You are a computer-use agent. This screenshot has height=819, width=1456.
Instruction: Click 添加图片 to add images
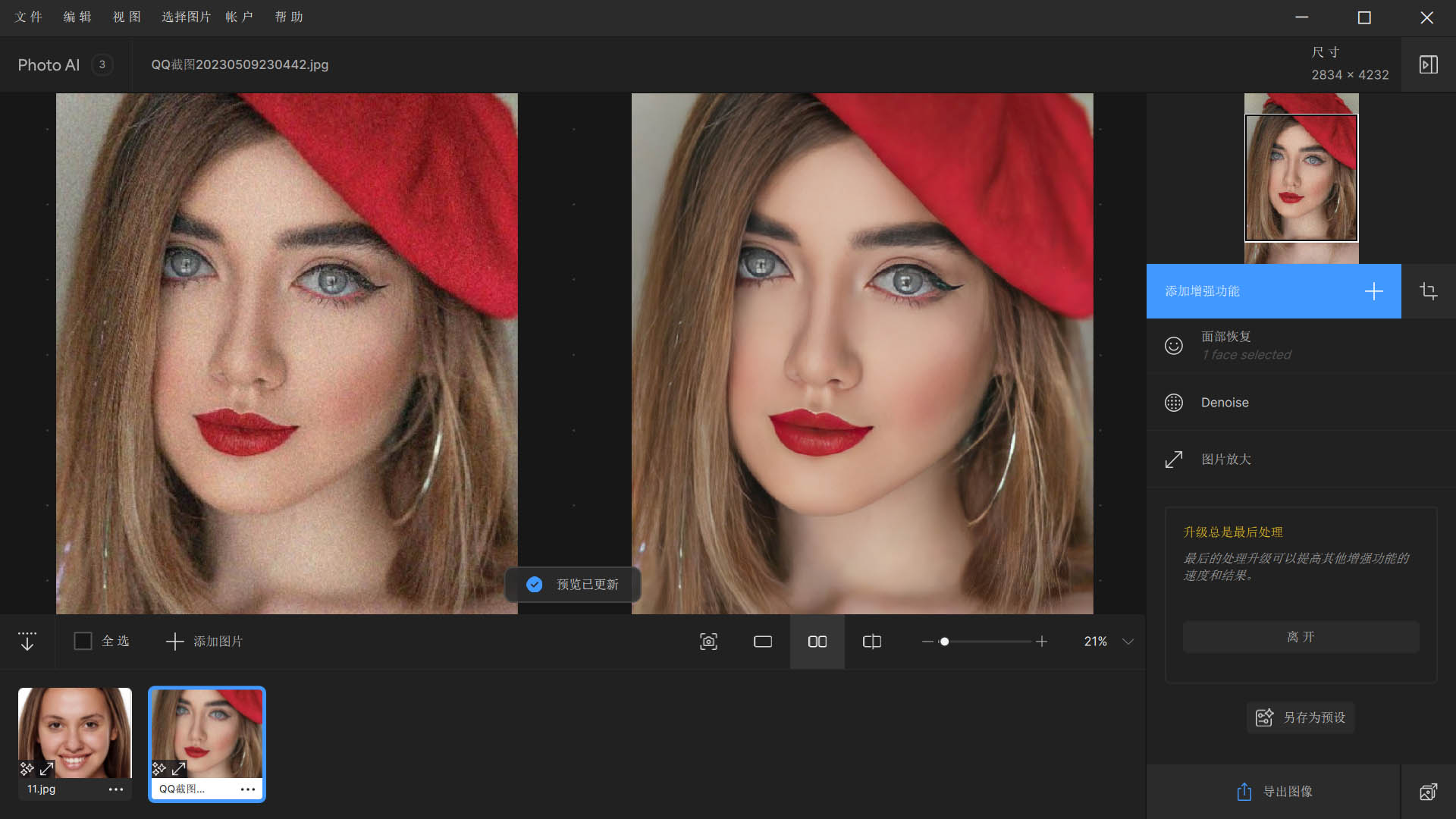205,642
